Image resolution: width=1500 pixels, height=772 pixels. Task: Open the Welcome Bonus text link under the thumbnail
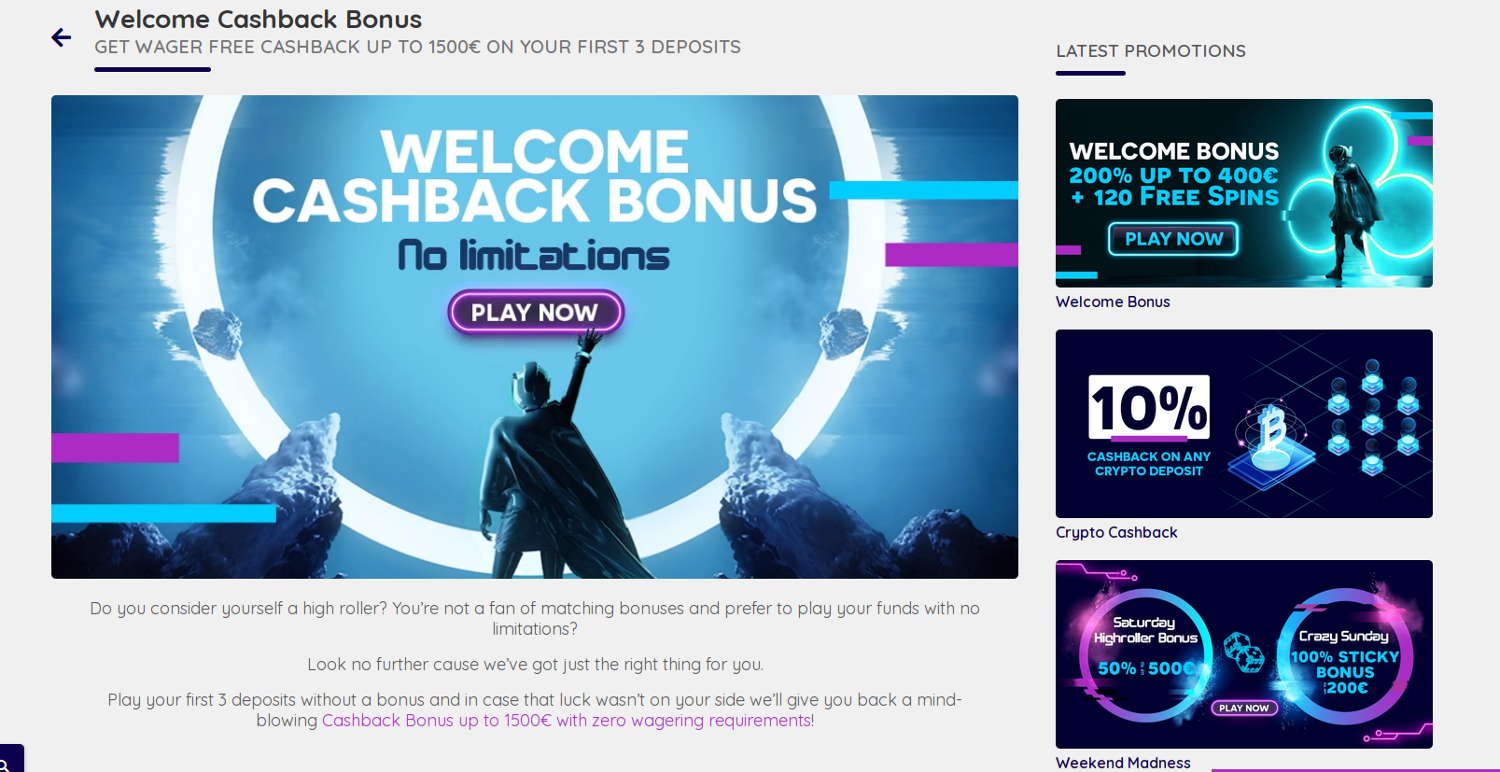(1113, 302)
